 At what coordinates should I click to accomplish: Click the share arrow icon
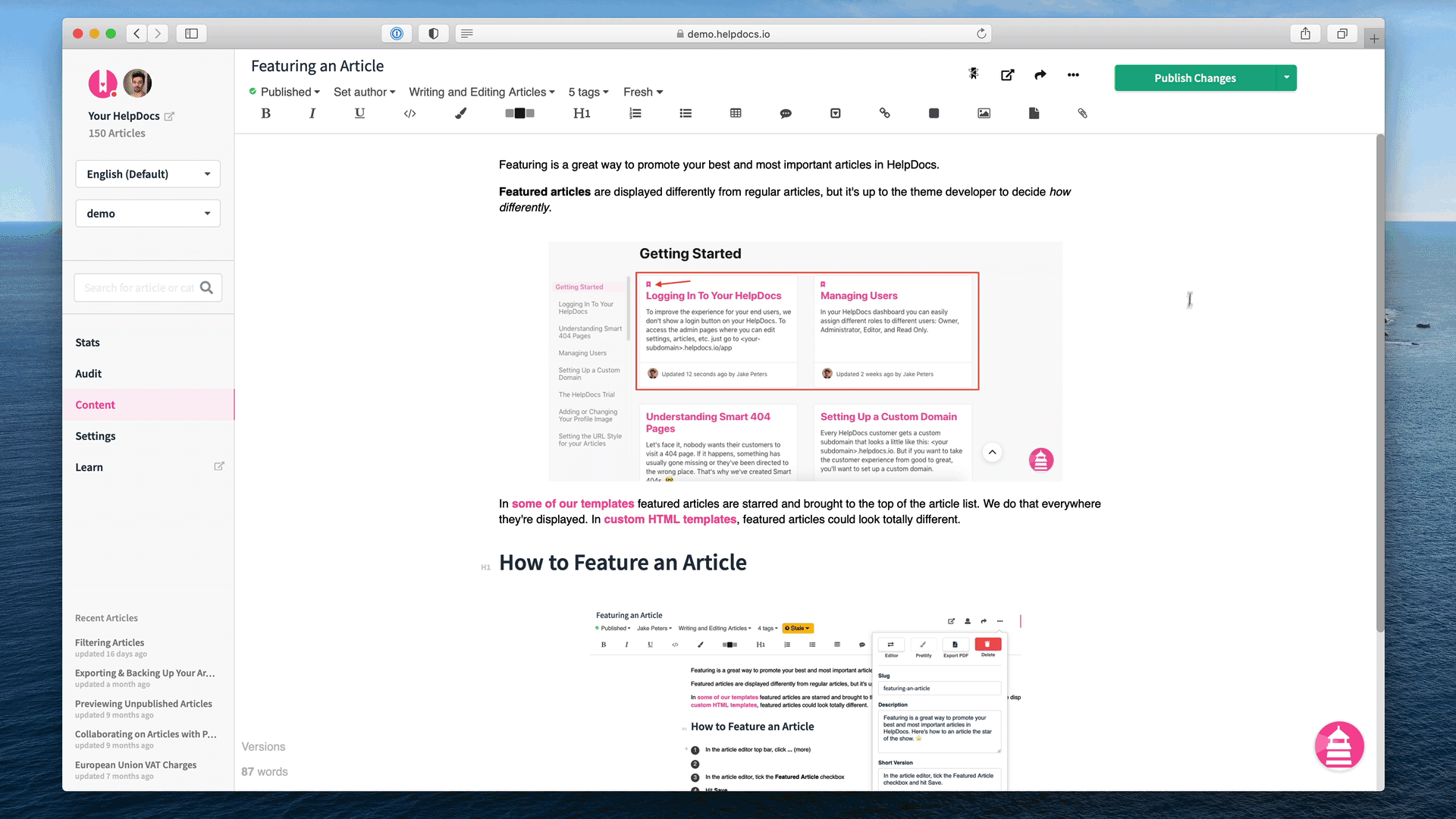(x=1040, y=74)
